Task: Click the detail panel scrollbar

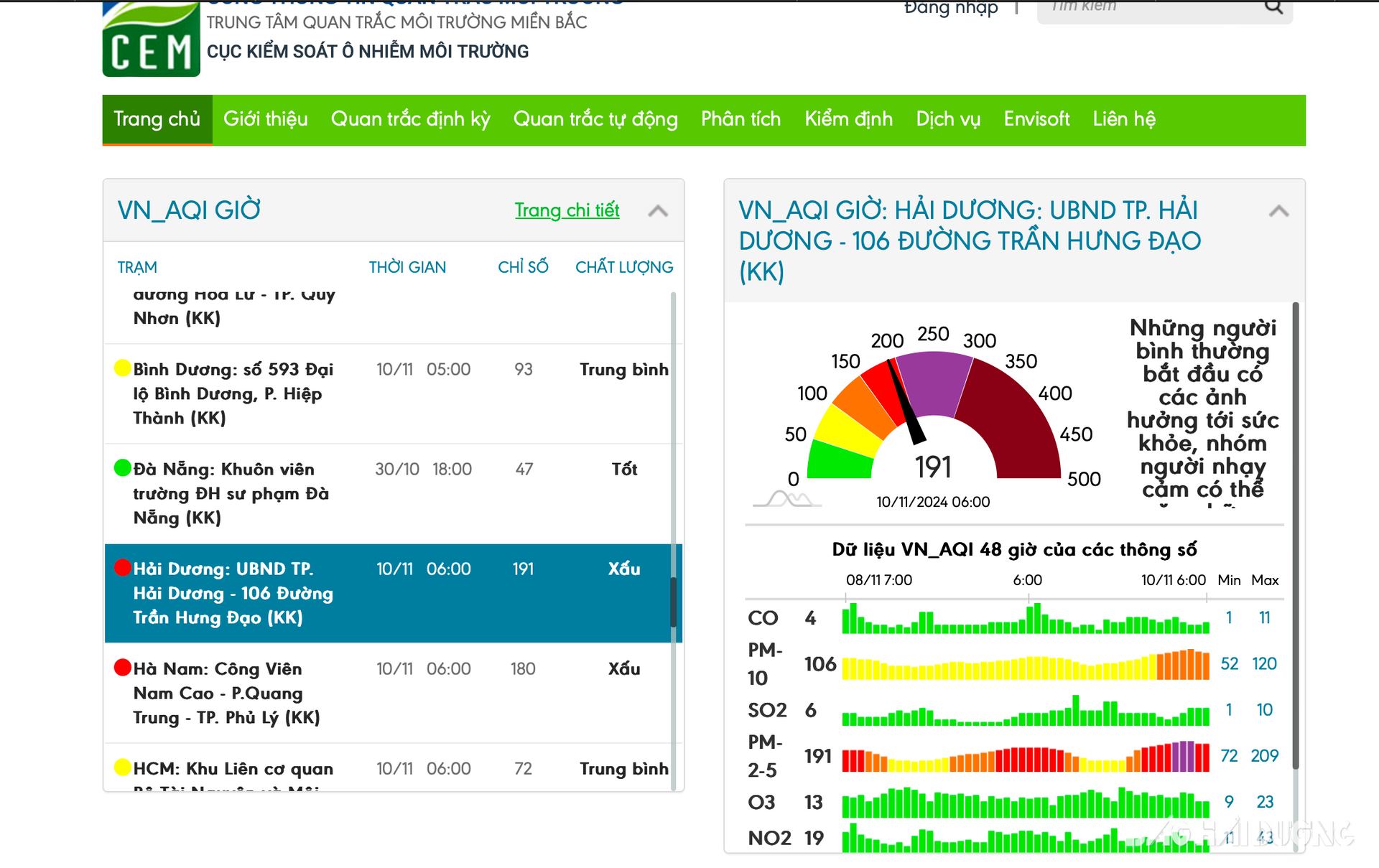Action: [x=1296, y=535]
